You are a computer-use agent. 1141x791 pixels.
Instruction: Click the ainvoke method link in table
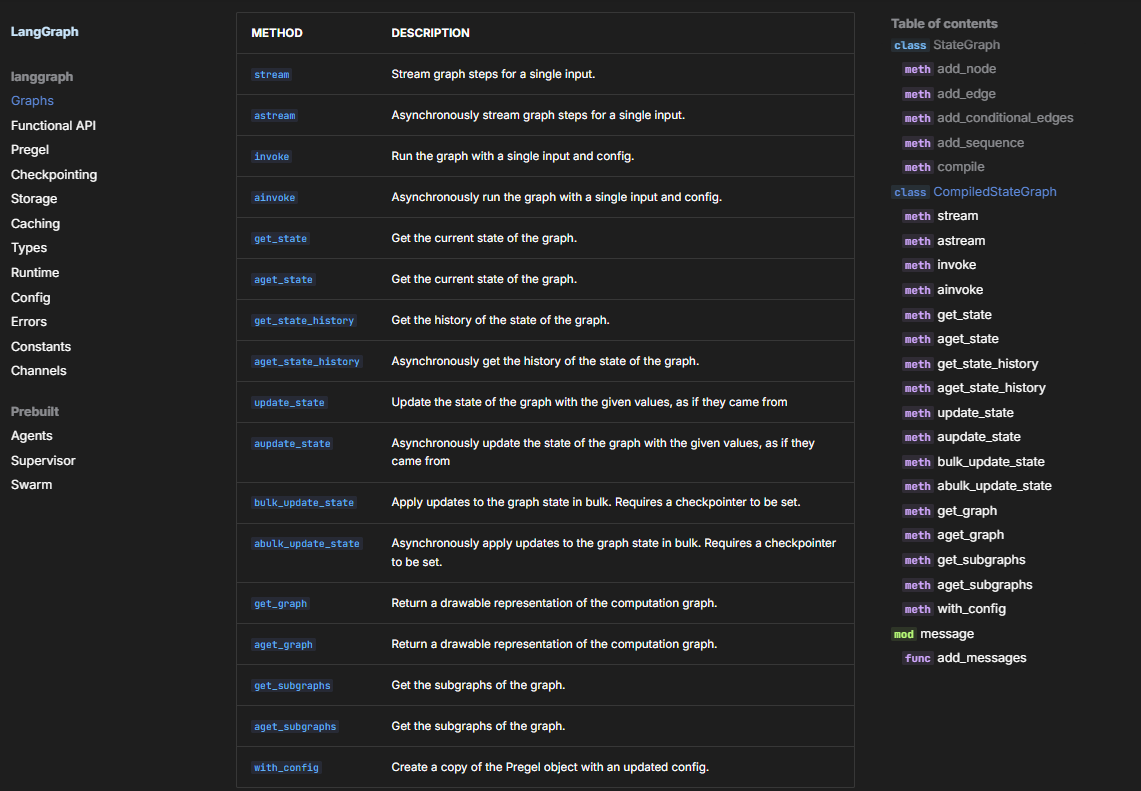[274, 197]
